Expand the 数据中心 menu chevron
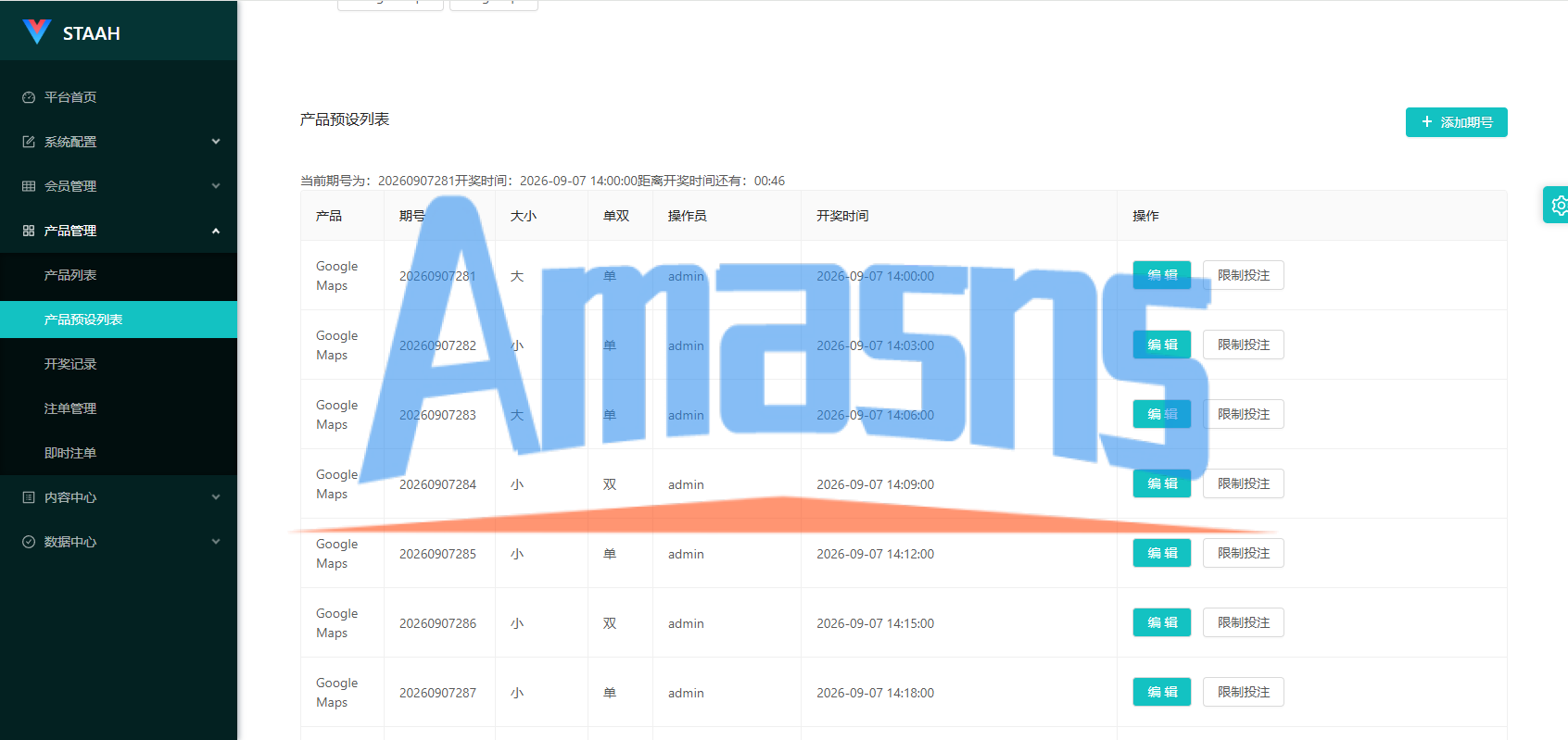The image size is (1568, 740). (x=216, y=542)
